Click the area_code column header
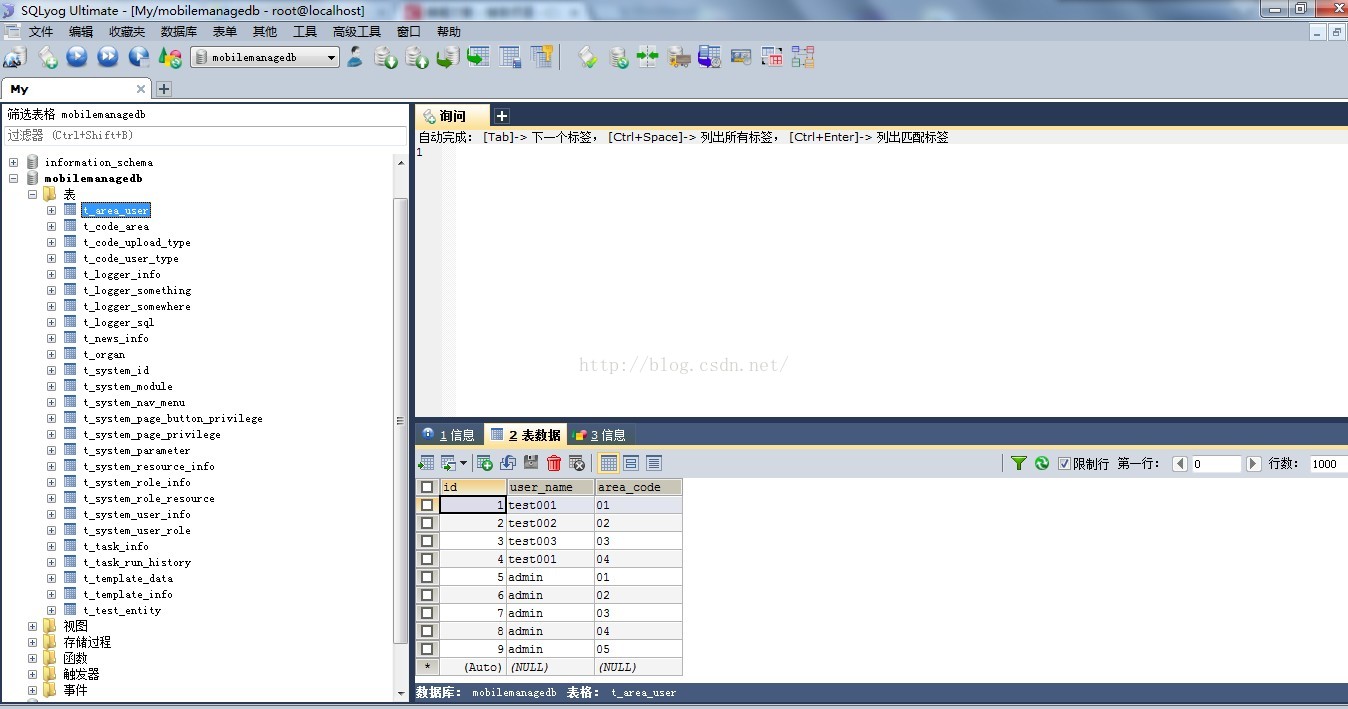 [x=638, y=487]
